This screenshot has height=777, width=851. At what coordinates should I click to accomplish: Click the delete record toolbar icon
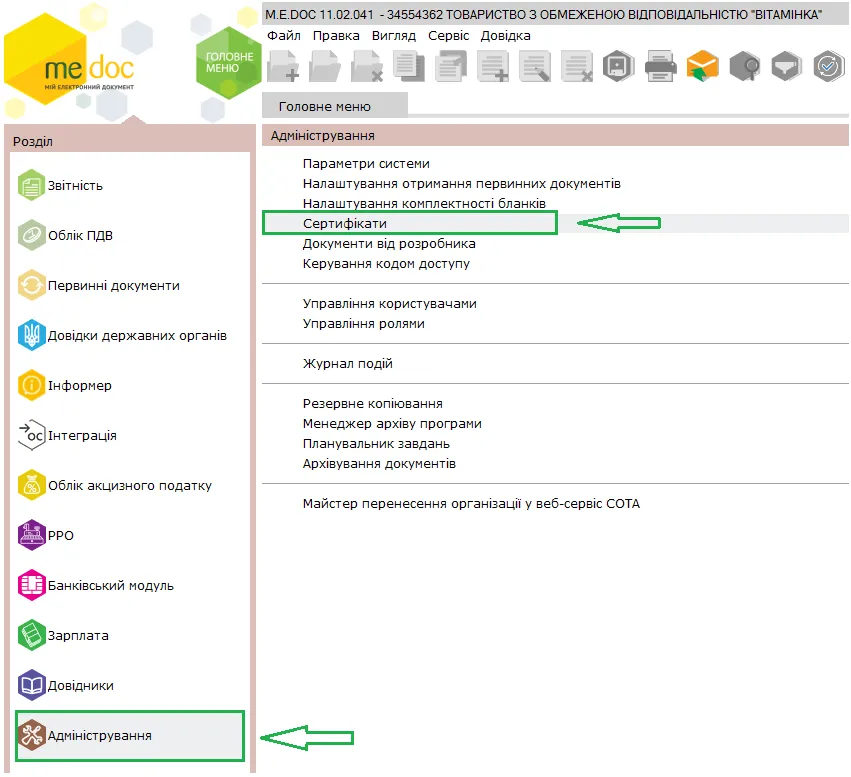click(577, 66)
